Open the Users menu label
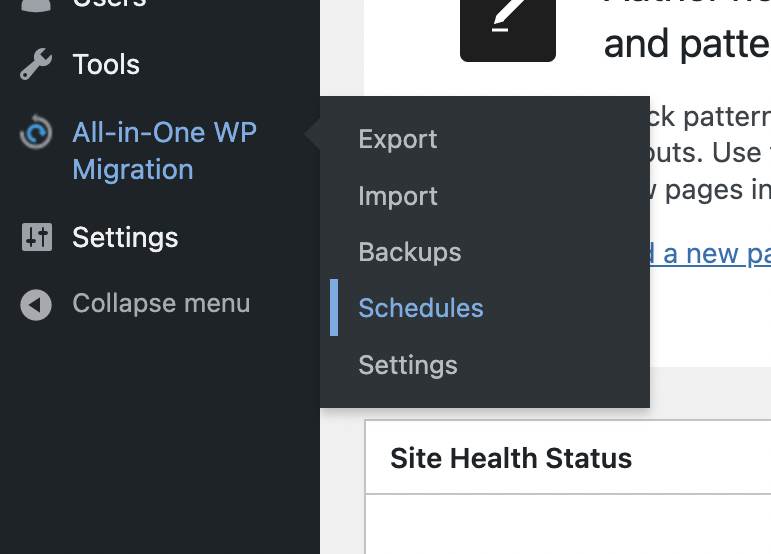Image resolution: width=771 pixels, height=554 pixels. click(x=109, y=4)
